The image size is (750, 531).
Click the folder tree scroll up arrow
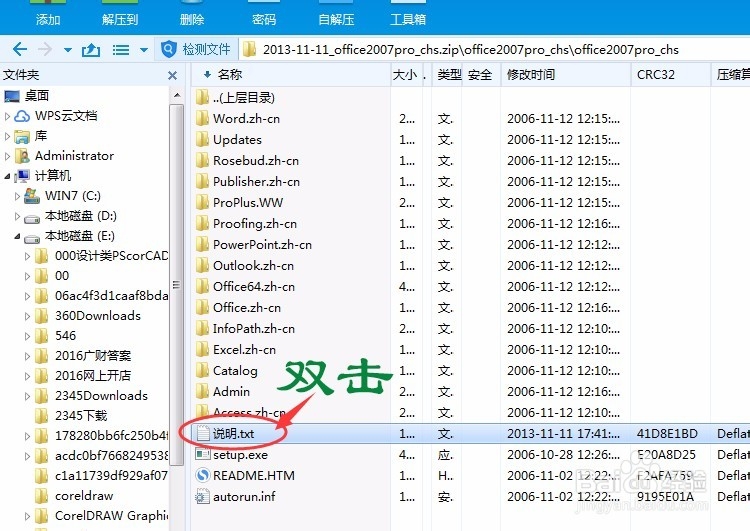click(x=176, y=95)
